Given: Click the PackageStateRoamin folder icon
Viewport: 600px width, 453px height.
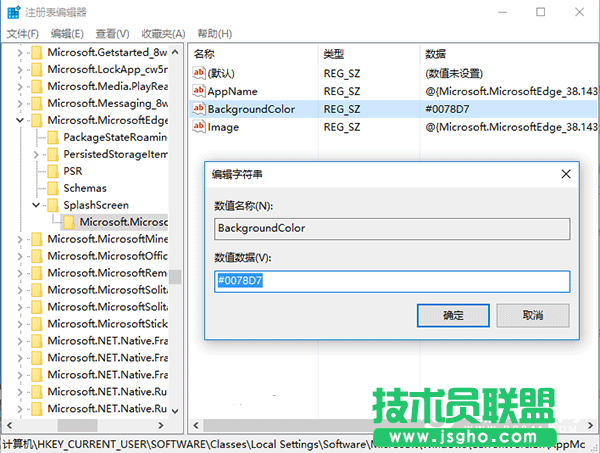Looking at the screenshot, I should (x=53, y=137).
